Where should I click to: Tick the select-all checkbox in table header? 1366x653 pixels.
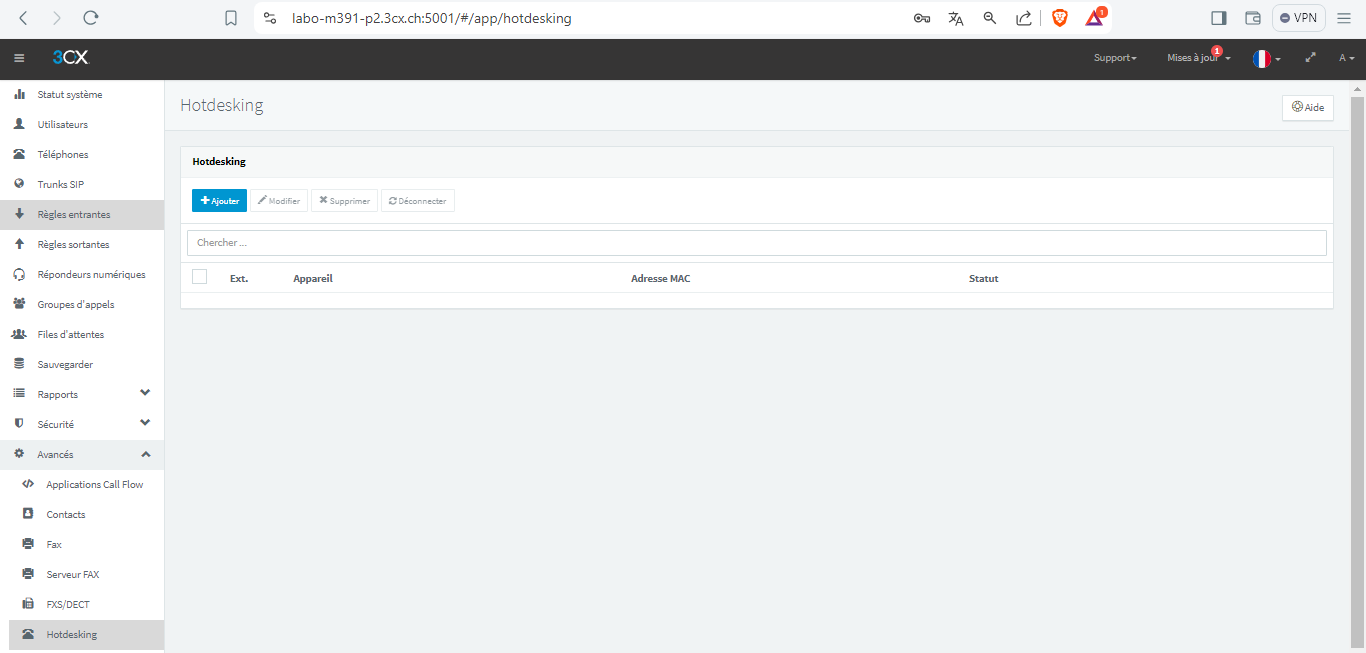click(x=199, y=277)
